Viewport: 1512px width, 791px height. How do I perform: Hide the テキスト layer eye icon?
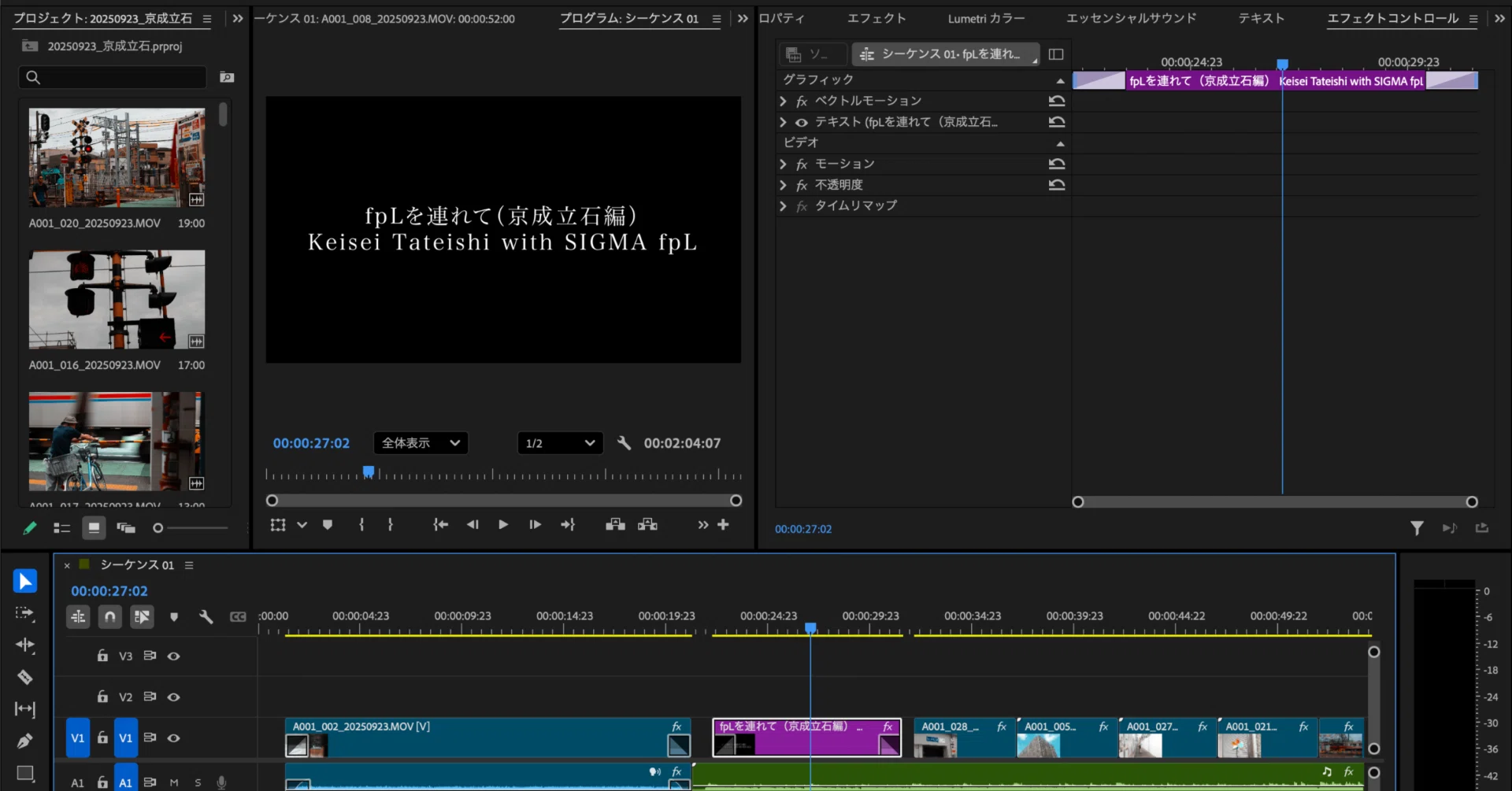tap(802, 123)
